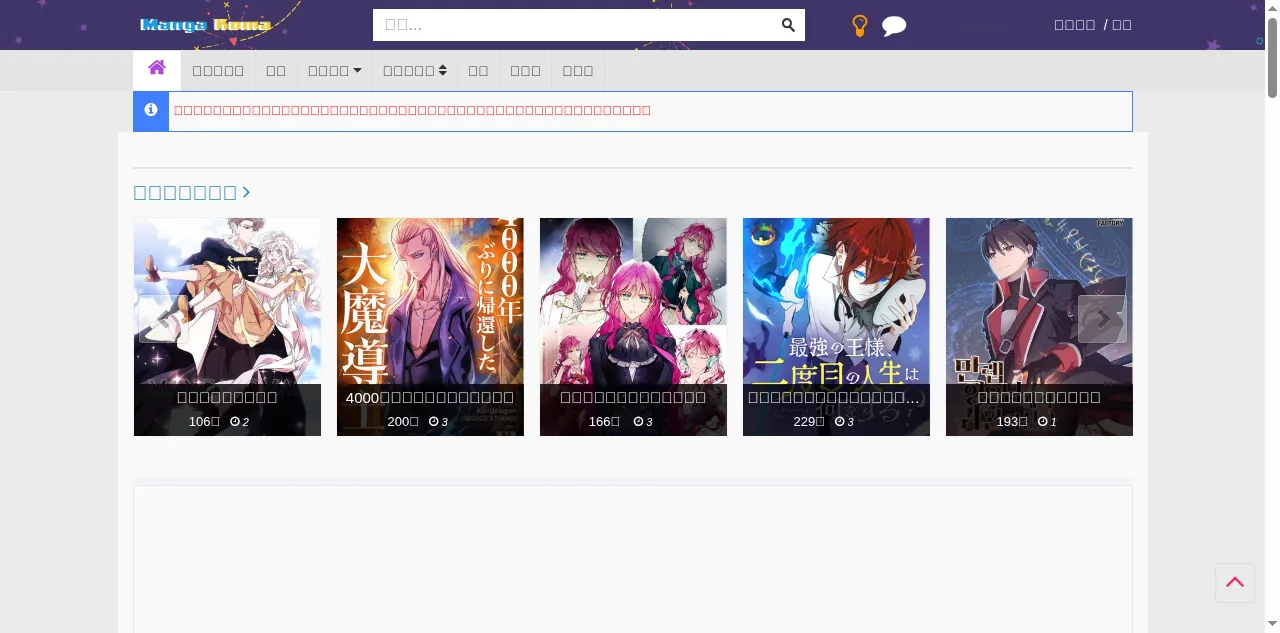Open section heading link with blue chevron
This screenshot has height=633, width=1280.
click(x=192, y=192)
